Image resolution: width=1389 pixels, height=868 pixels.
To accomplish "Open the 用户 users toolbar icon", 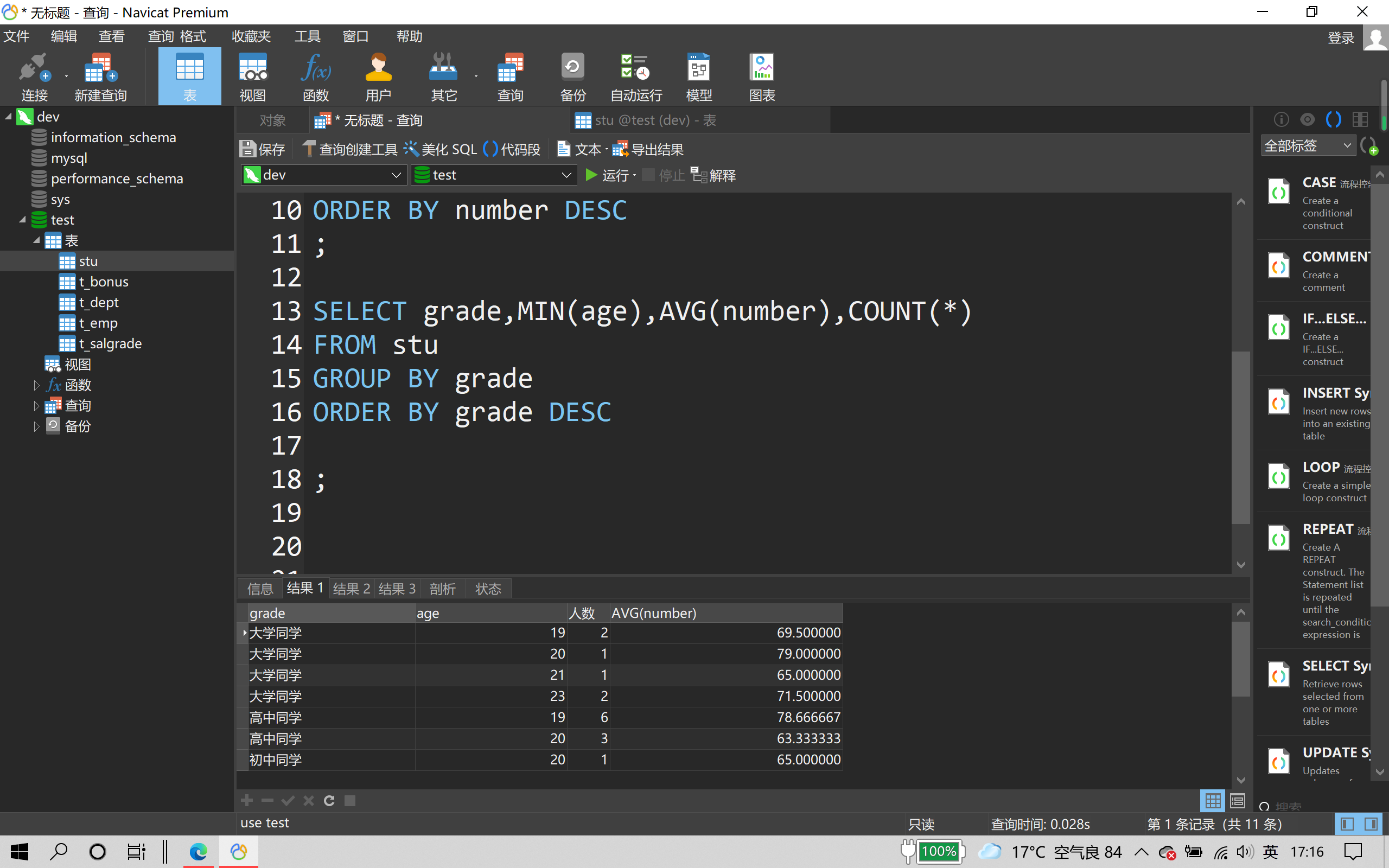I will [x=378, y=78].
